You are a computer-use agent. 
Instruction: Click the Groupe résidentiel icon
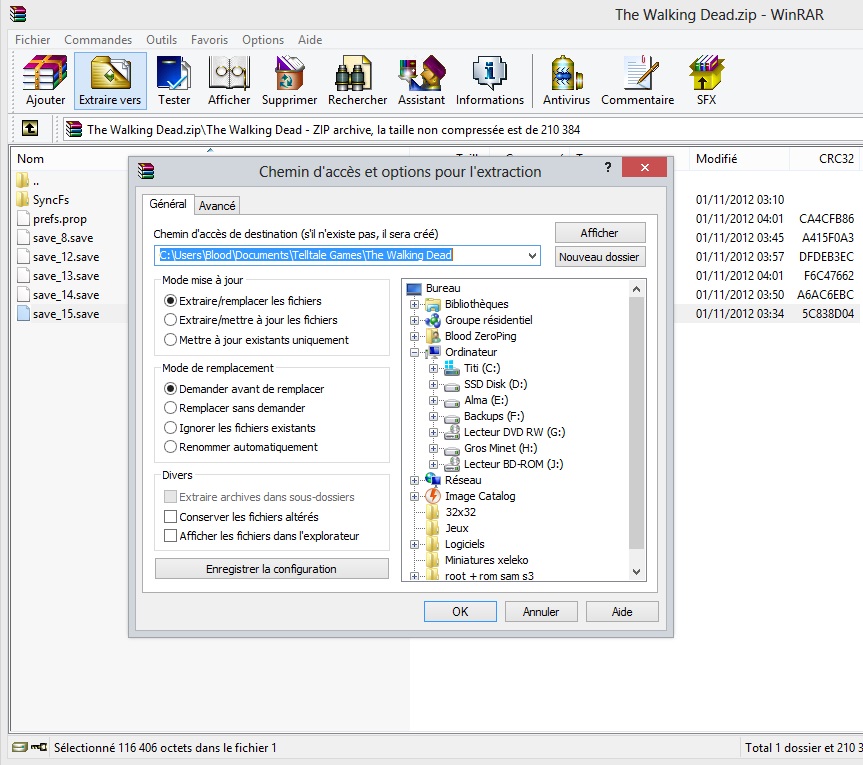433,320
